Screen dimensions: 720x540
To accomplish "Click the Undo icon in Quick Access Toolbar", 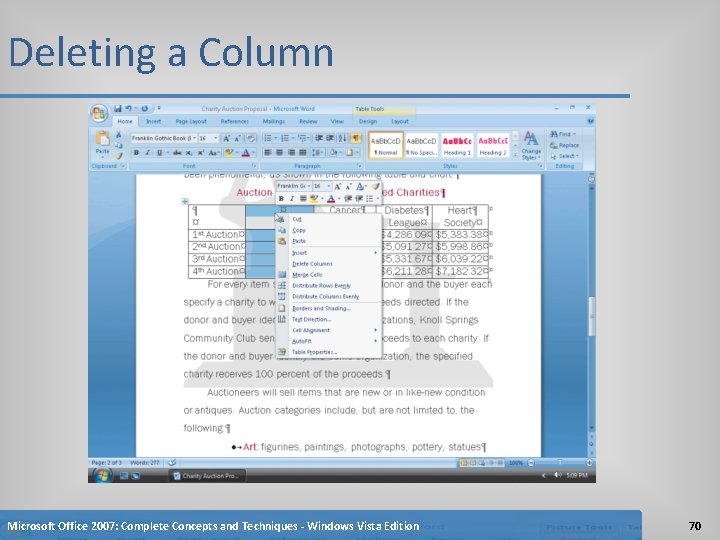I will 129,108.
